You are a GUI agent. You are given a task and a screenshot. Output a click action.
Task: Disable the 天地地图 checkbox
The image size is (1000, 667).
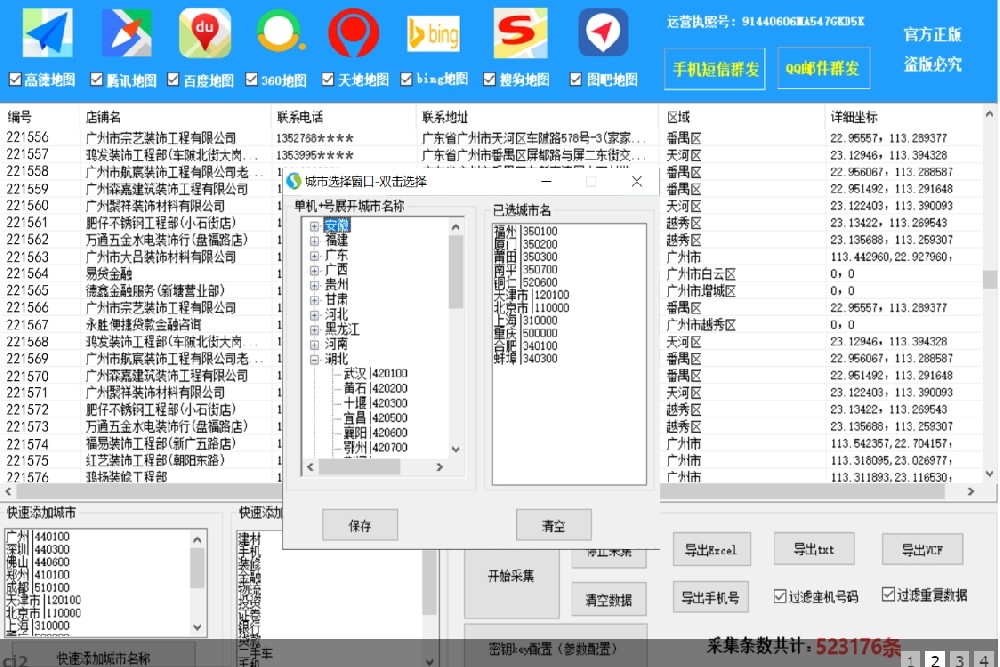tap(328, 79)
